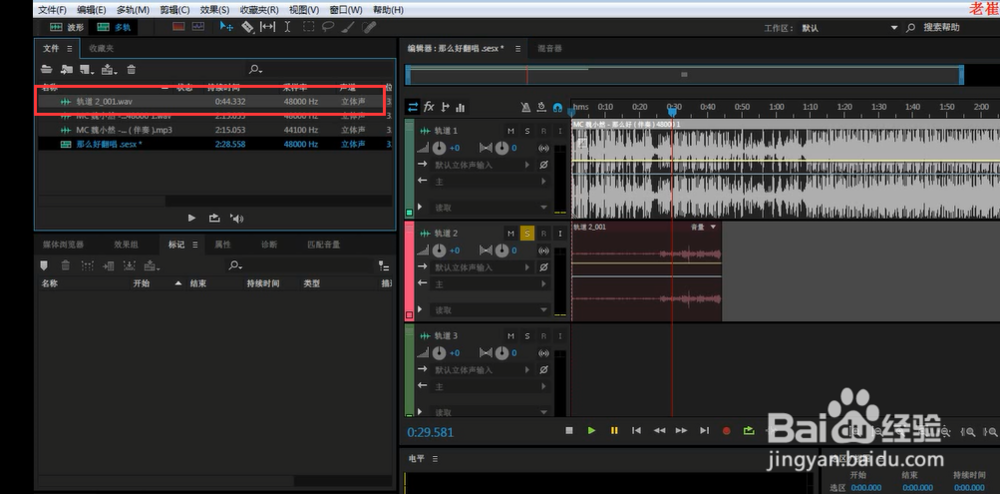Expand 轨道 2 automation lanes triangle
This screenshot has height=494, width=1000.
(420, 309)
